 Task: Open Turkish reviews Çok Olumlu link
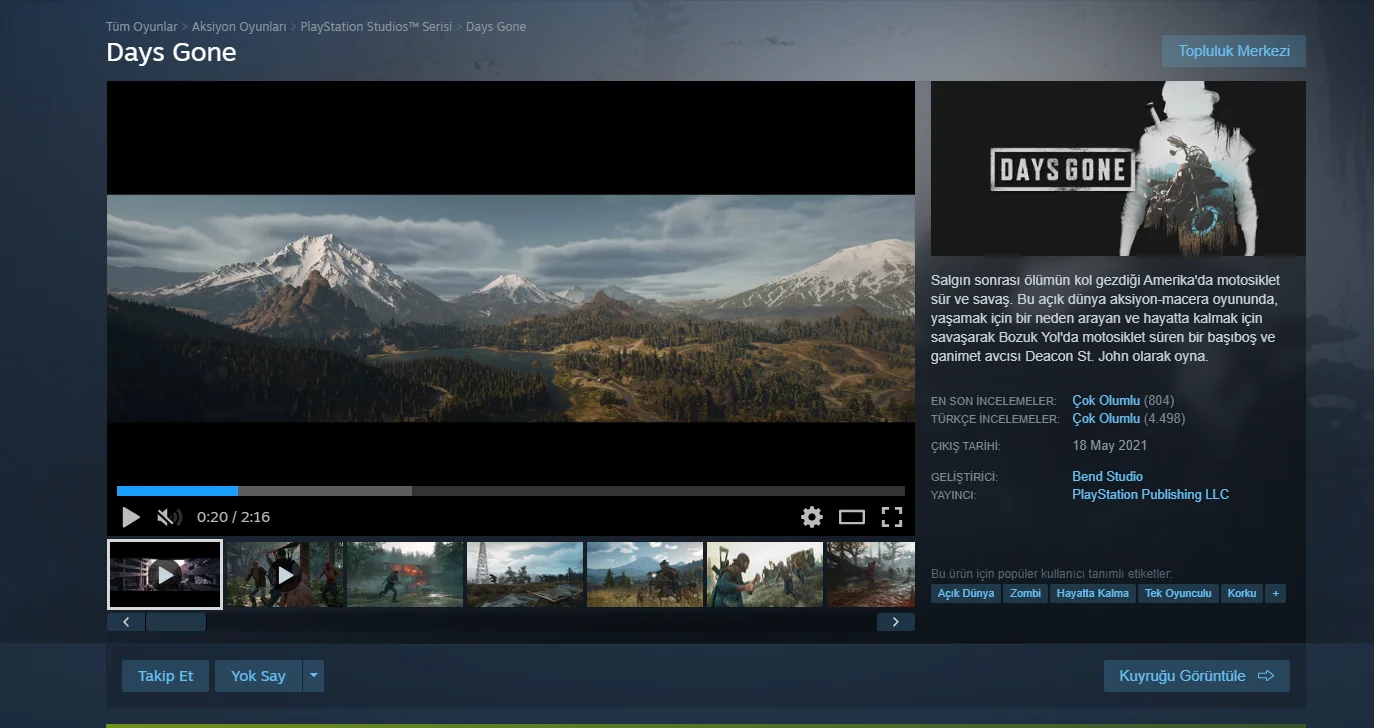[x=1106, y=419]
